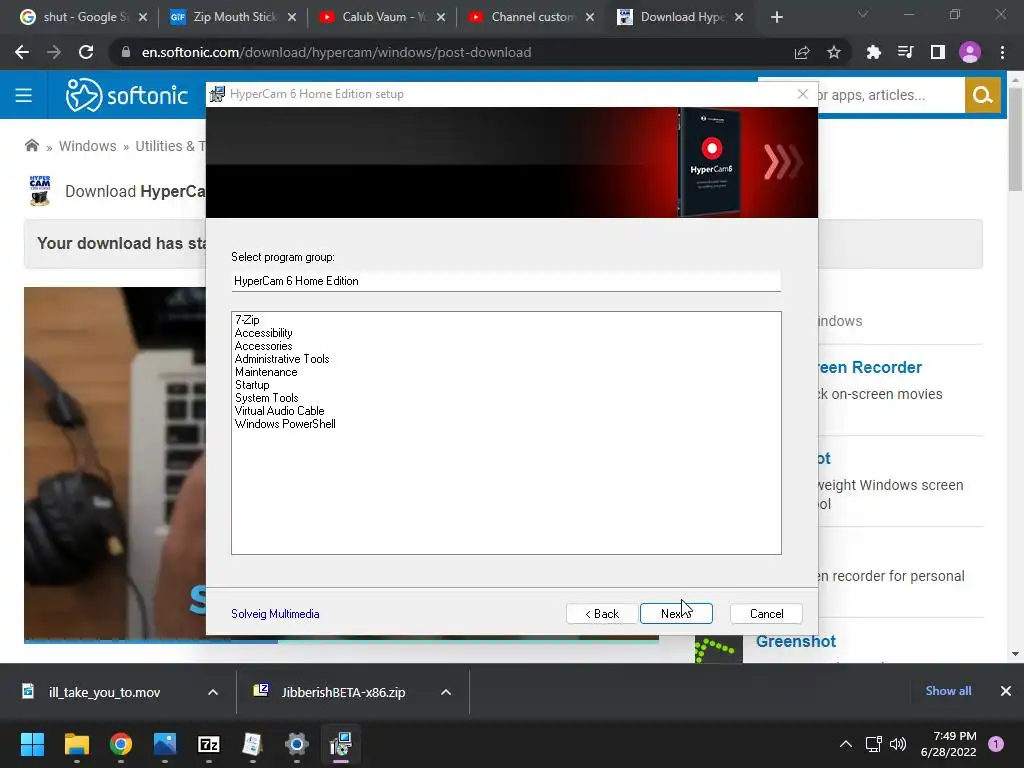The height and width of the screenshot is (768, 1024).
Task: Open the Solveig Multimedia link
Action: click(x=275, y=614)
